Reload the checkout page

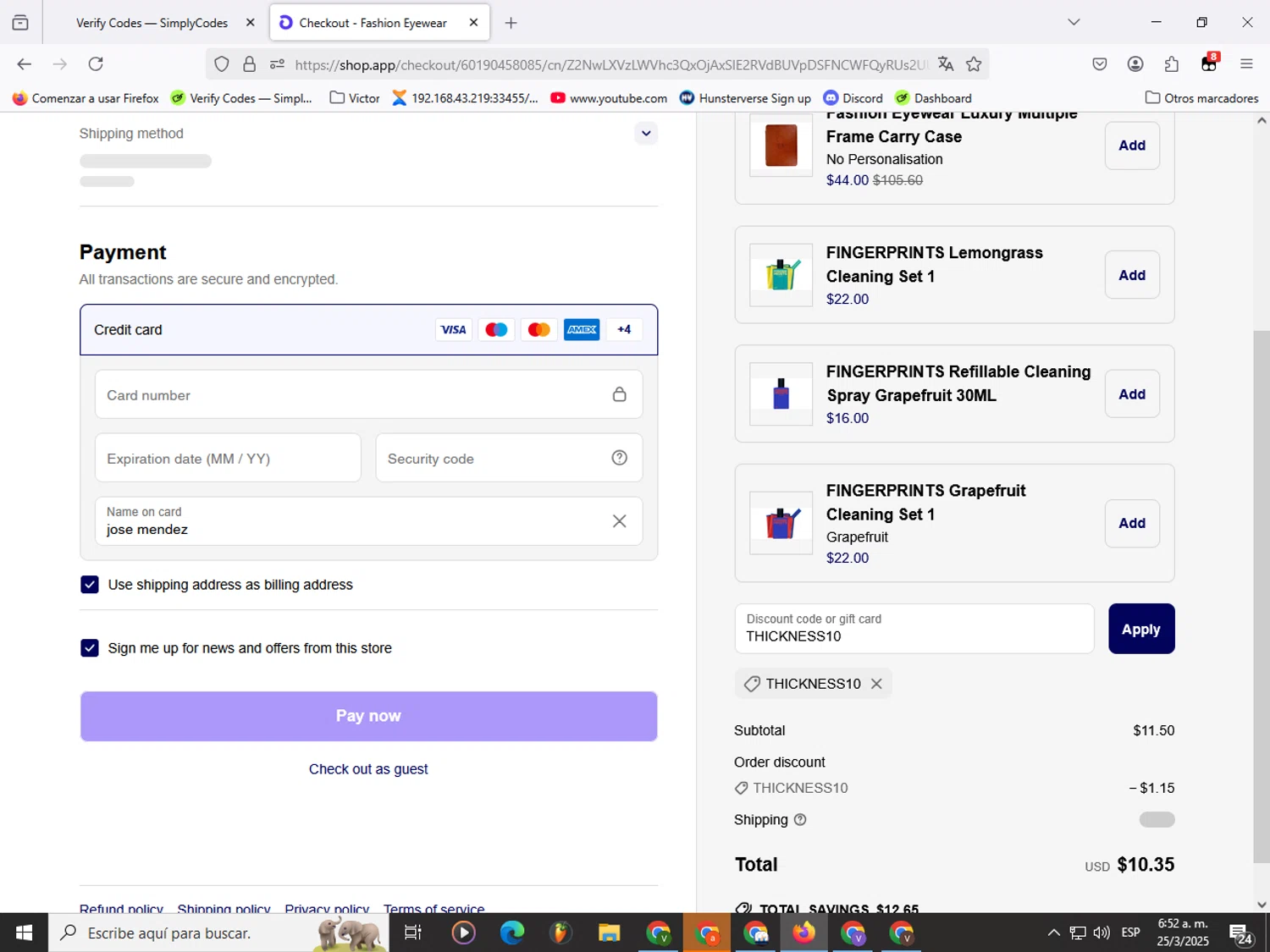click(96, 64)
